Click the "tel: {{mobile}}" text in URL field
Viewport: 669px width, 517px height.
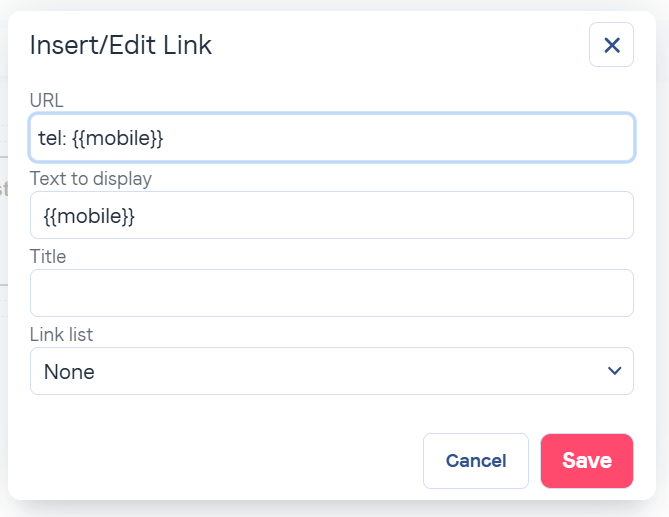tap(100, 138)
